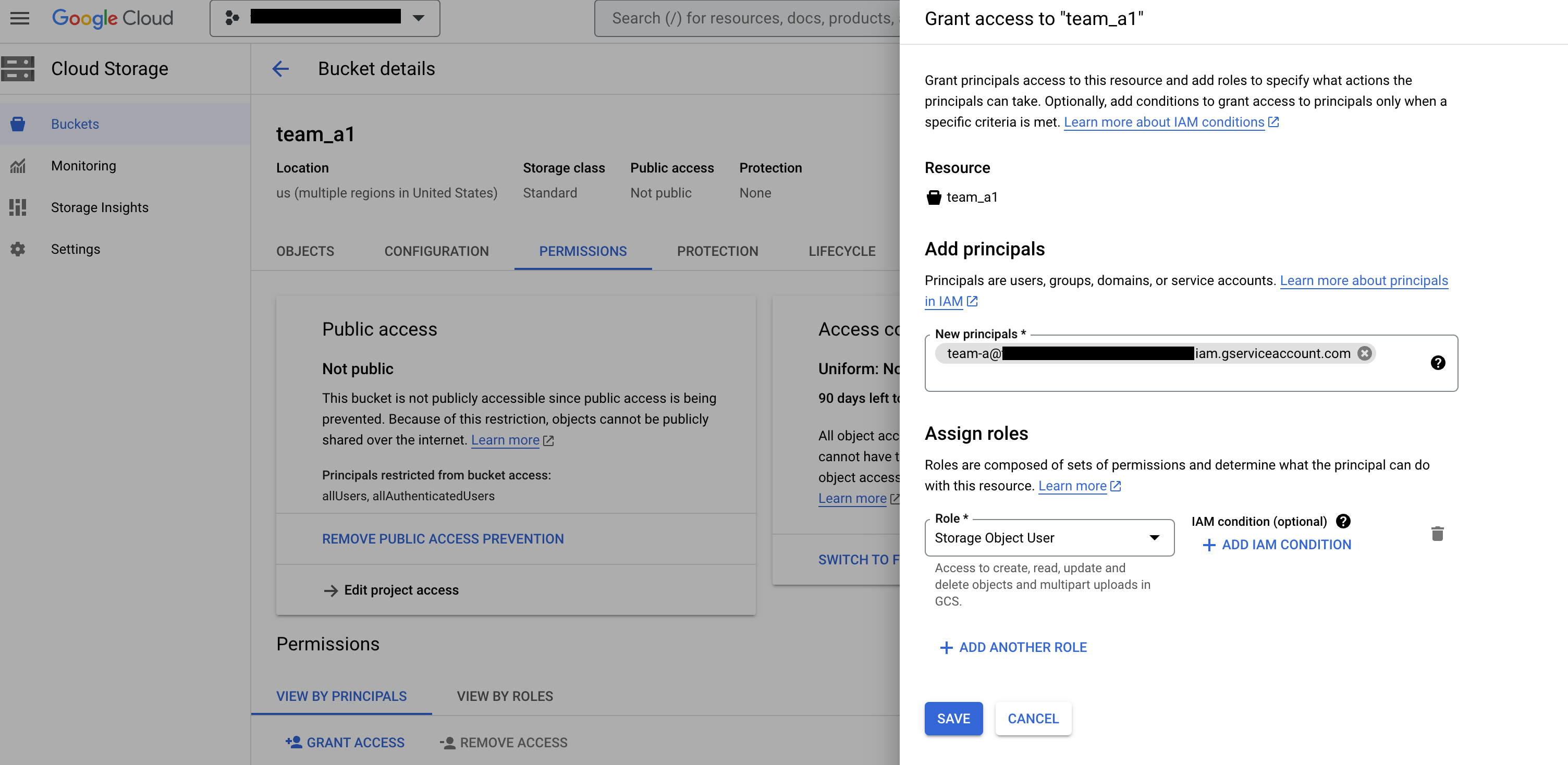The image size is (1568, 765).
Task: Open the Protection tab
Action: coord(717,251)
